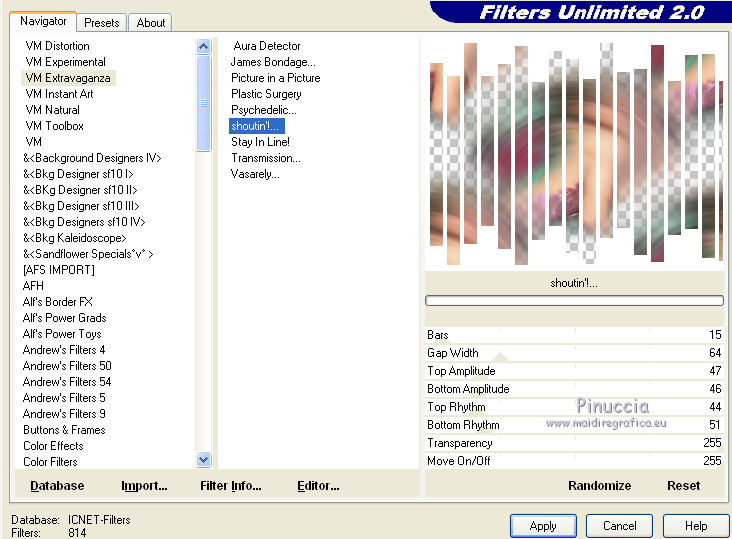Image resolution: width=732 pixels, height=539 pixels.
Task: Click the Import... button
Action: pyautogui.click(x=144, y=486)
